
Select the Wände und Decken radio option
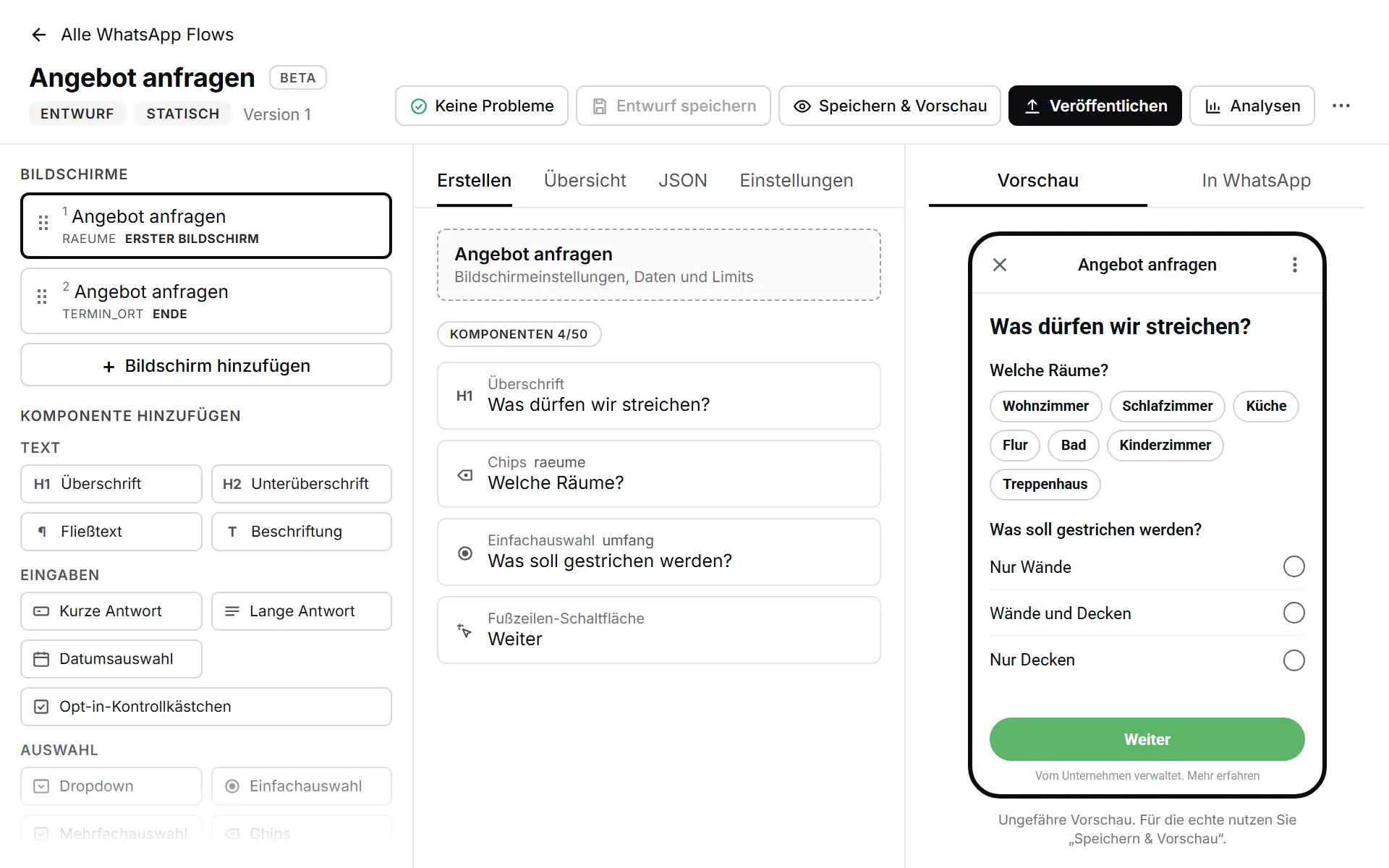[x=1294, y=613]
